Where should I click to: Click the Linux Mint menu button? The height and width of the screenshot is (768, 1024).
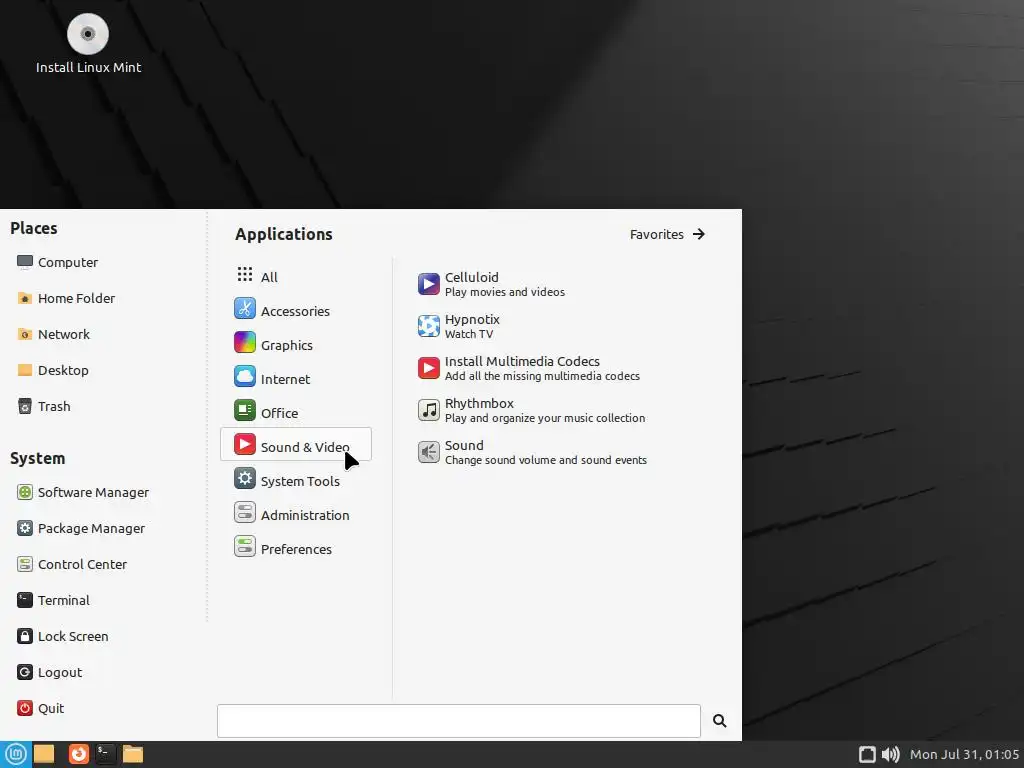(15, 754)
